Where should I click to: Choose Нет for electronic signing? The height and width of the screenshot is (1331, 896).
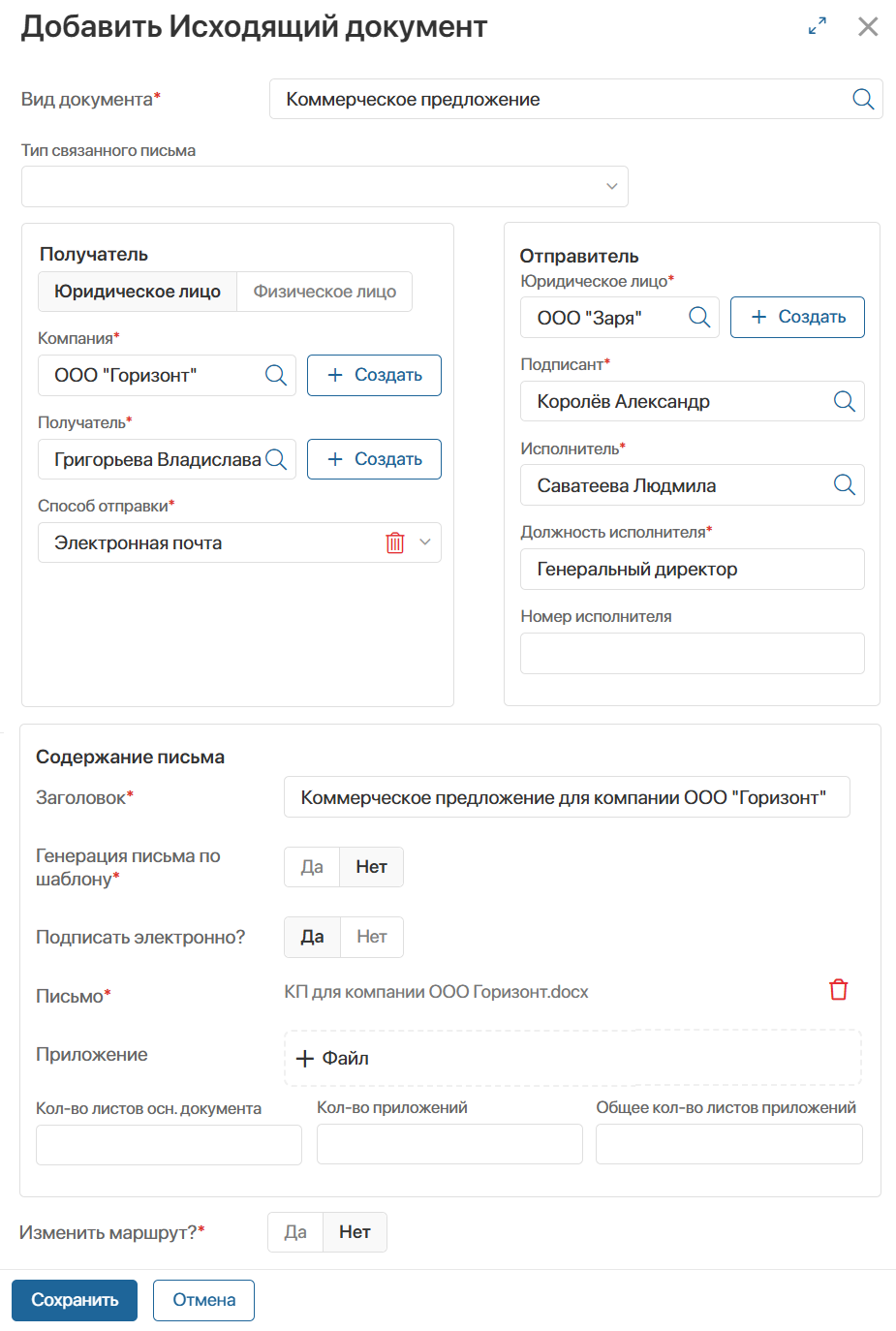[x=372, y=937]
